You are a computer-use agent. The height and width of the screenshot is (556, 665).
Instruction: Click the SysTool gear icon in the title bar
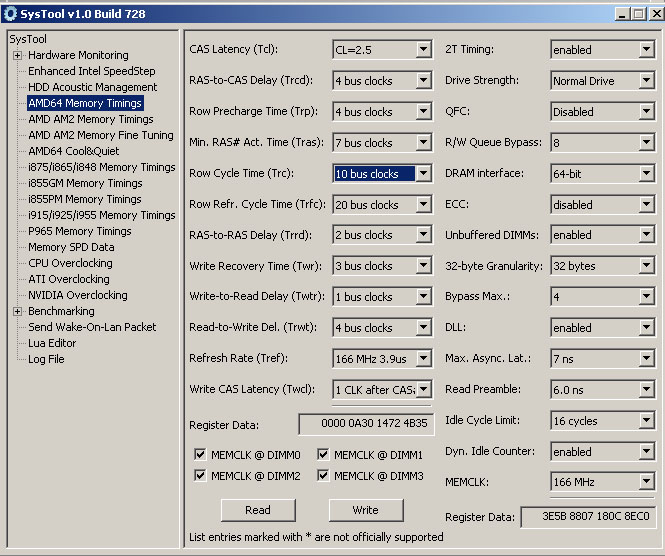10,14
